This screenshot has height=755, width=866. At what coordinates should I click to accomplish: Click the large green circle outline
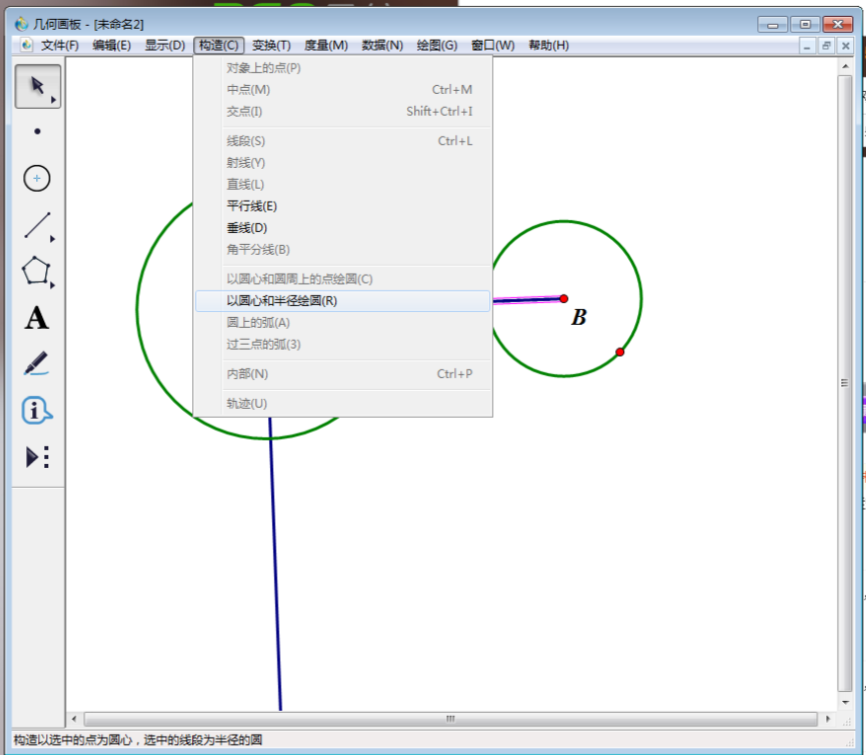coord(138,309)
